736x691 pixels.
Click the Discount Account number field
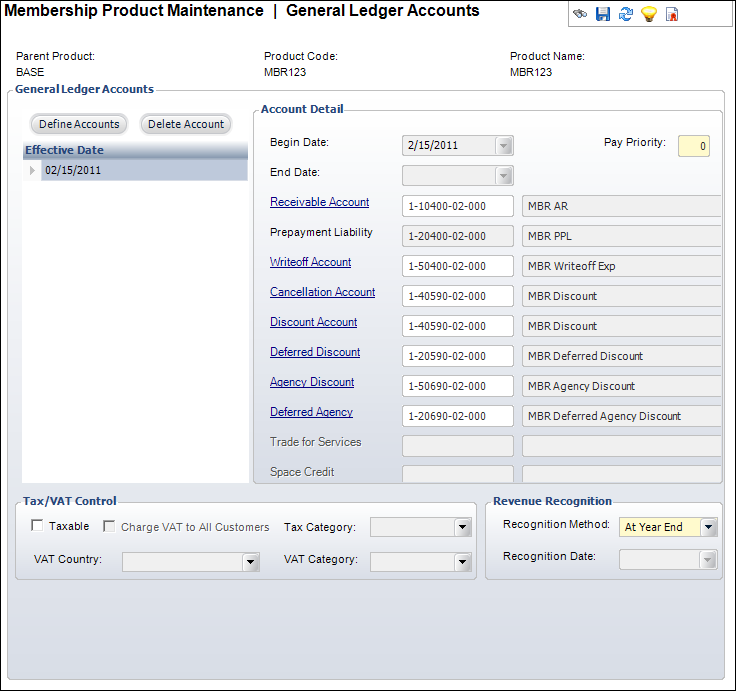point(457,326)
